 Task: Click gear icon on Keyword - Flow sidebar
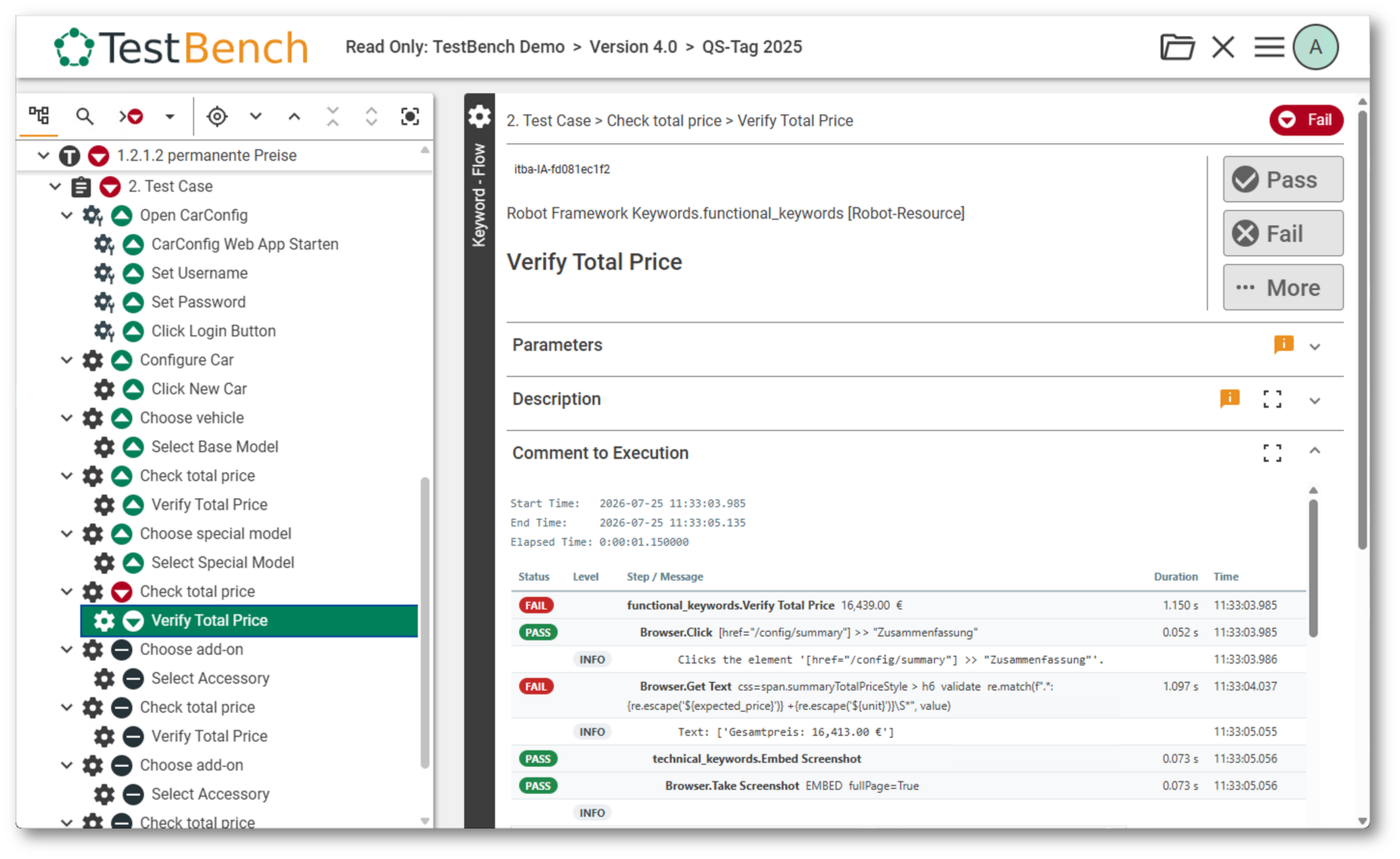pos(479,116)
